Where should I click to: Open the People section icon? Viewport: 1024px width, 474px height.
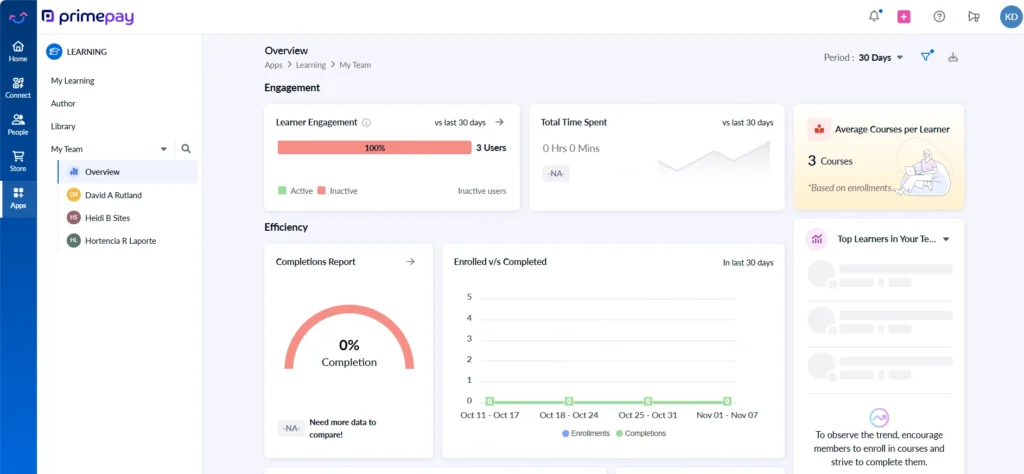pos(18,124)
